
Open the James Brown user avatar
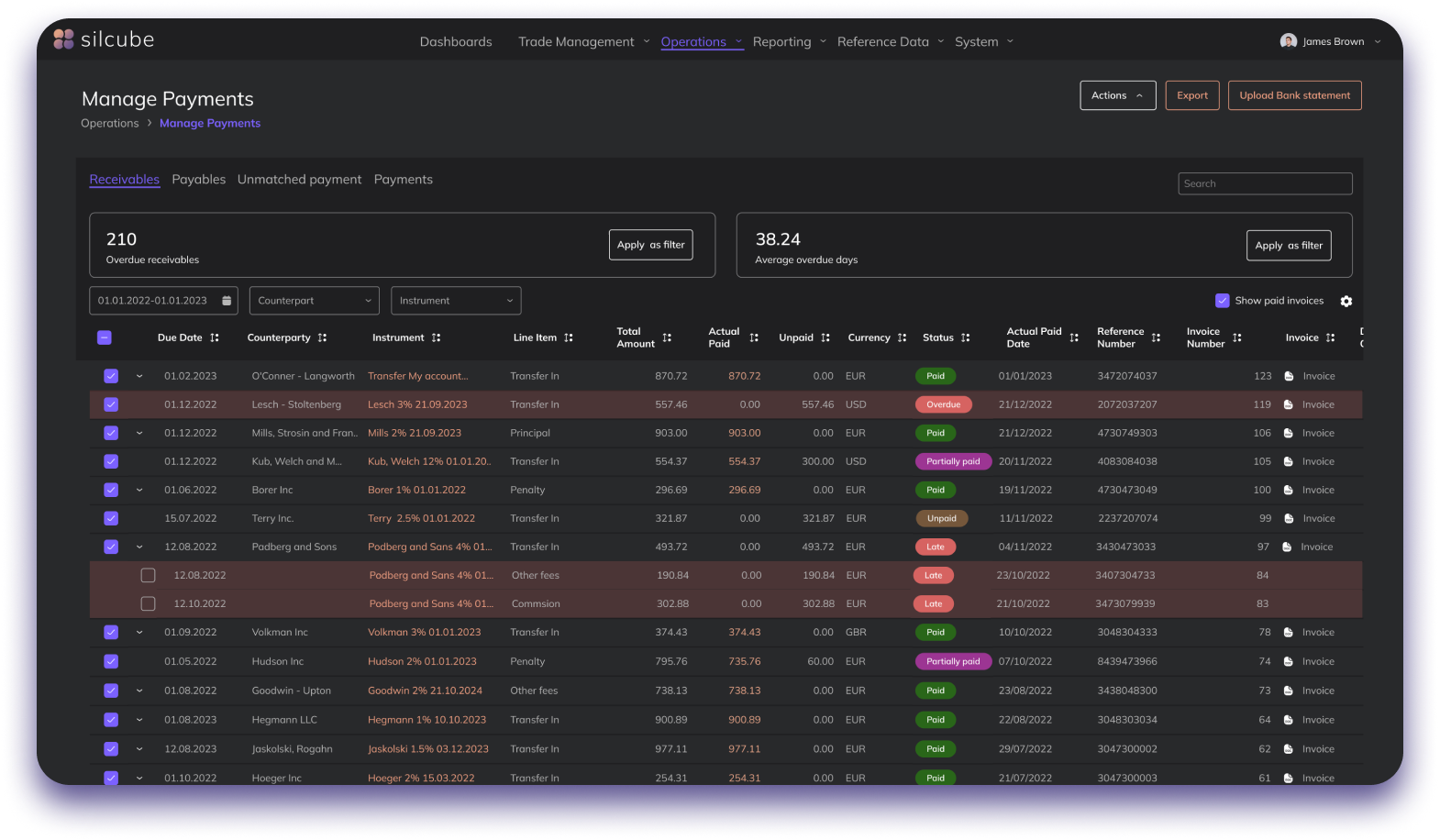pyautogui.click(x=1288, y=41)
